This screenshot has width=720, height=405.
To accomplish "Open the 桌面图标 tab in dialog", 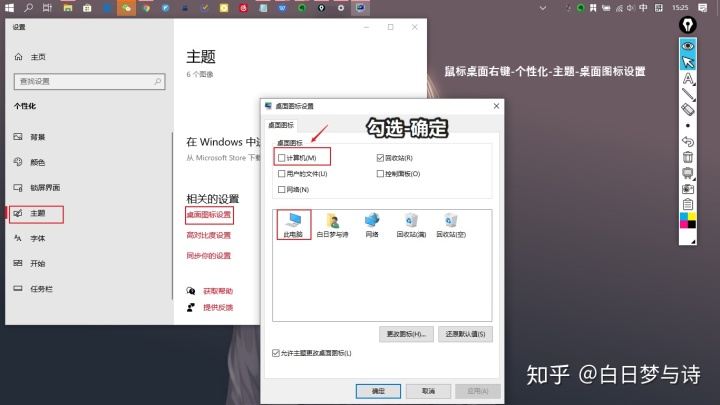I will coord(281,125).
